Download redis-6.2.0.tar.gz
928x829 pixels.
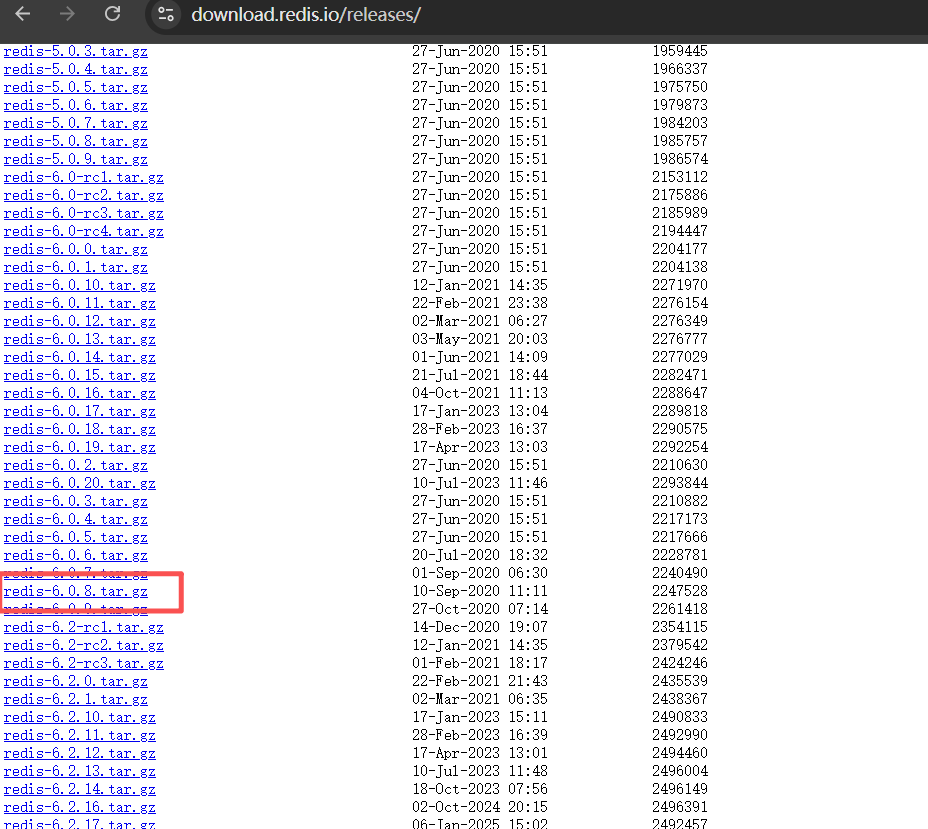click(76, 682)
